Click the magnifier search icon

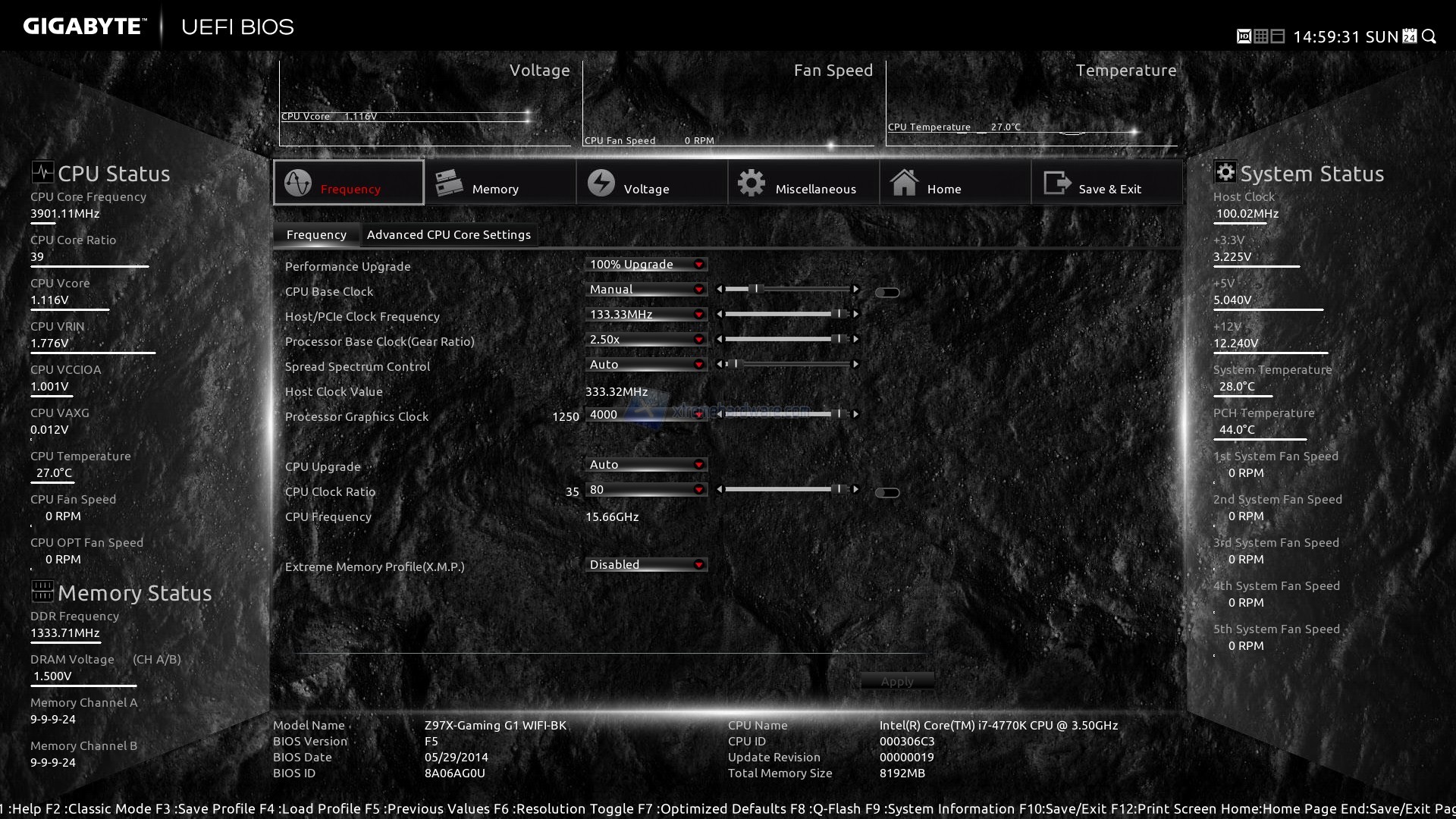point(1429,36)
